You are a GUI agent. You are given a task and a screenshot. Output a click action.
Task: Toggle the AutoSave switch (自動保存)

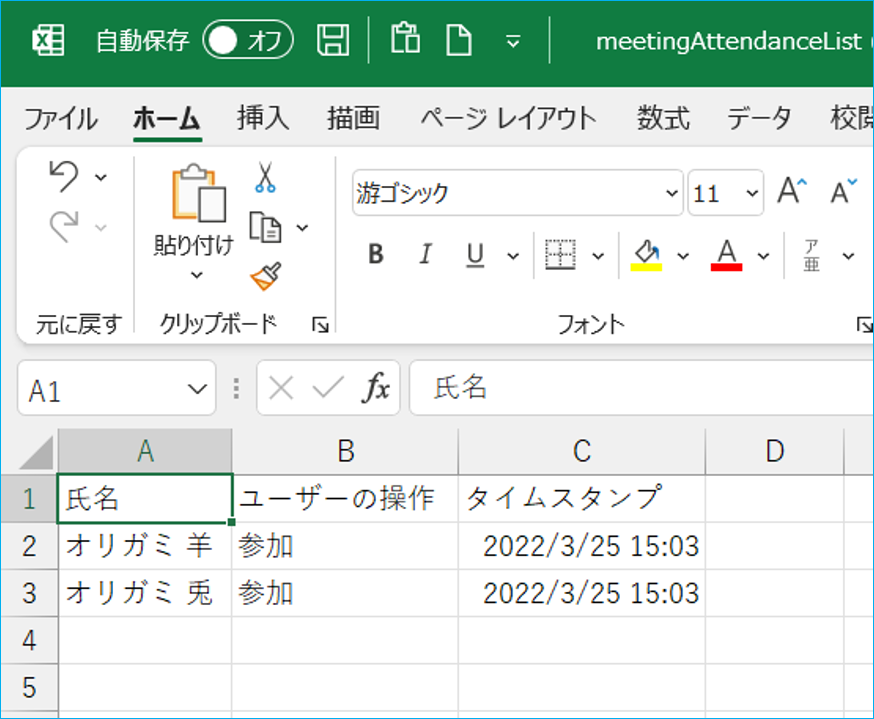click(x=247, y=40)
